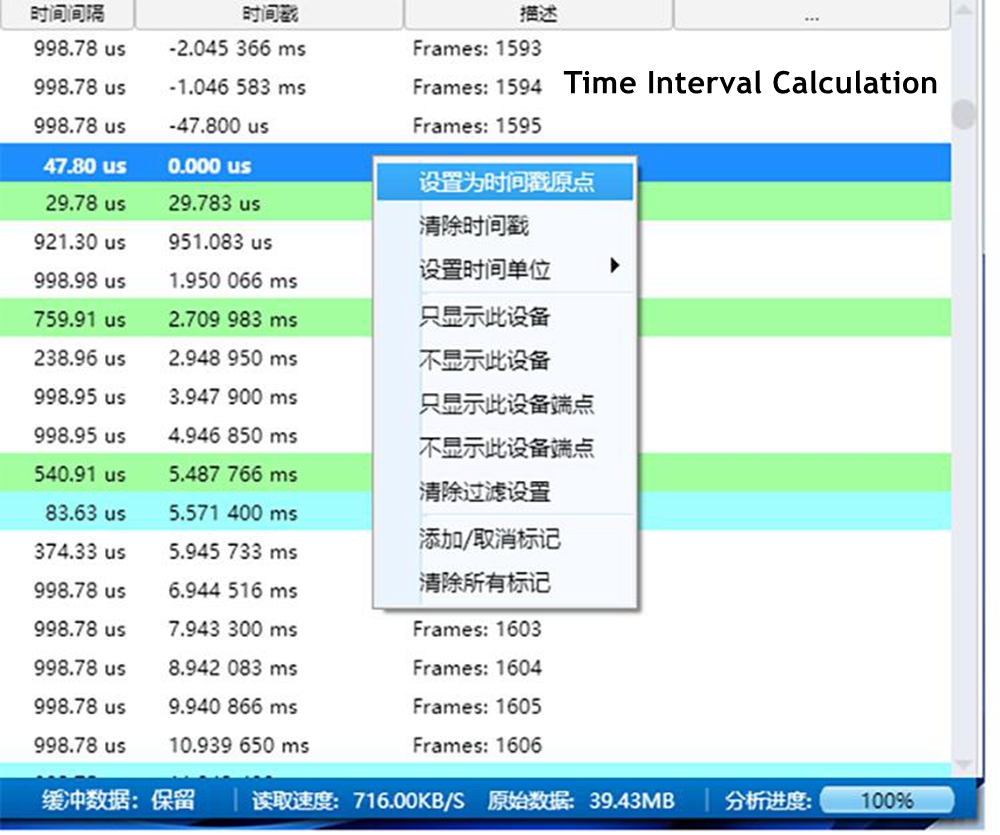Select '设置为时间戳原点' in context menu
The height and width of the screenshot is (835, 1000).
pyautogui.click(x=506, y=182)
